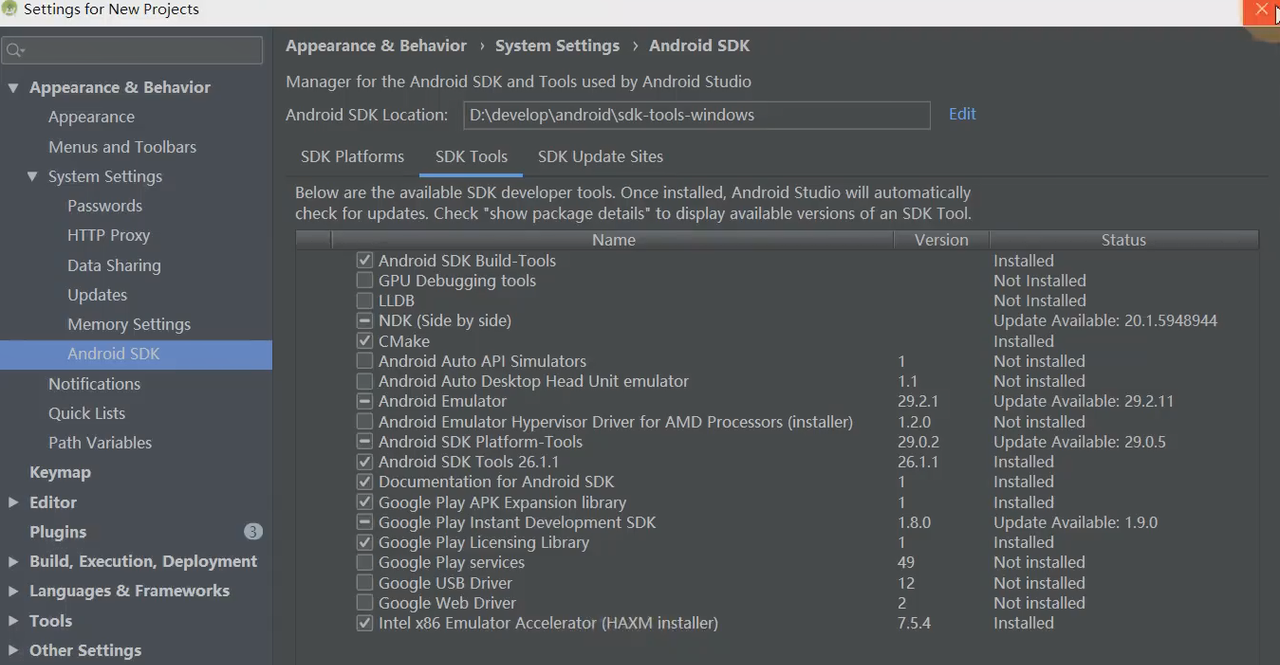The image size is (1280, 665).
Task: Close the Settings for New Projects window
Action: 1261,10
